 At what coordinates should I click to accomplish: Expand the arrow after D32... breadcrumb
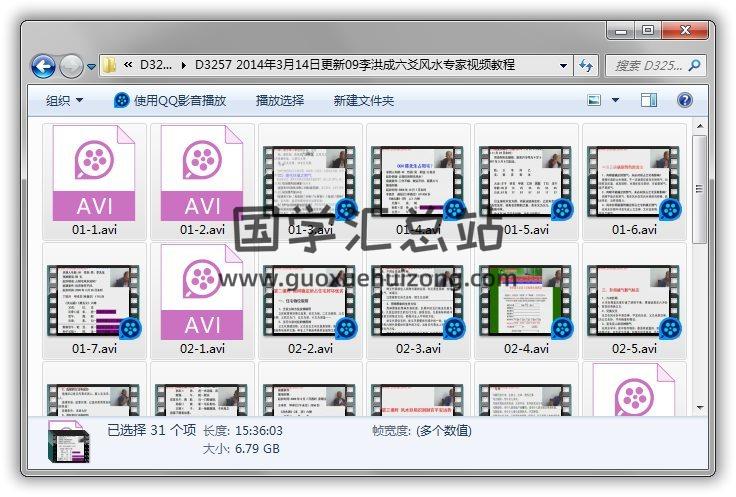184,65
